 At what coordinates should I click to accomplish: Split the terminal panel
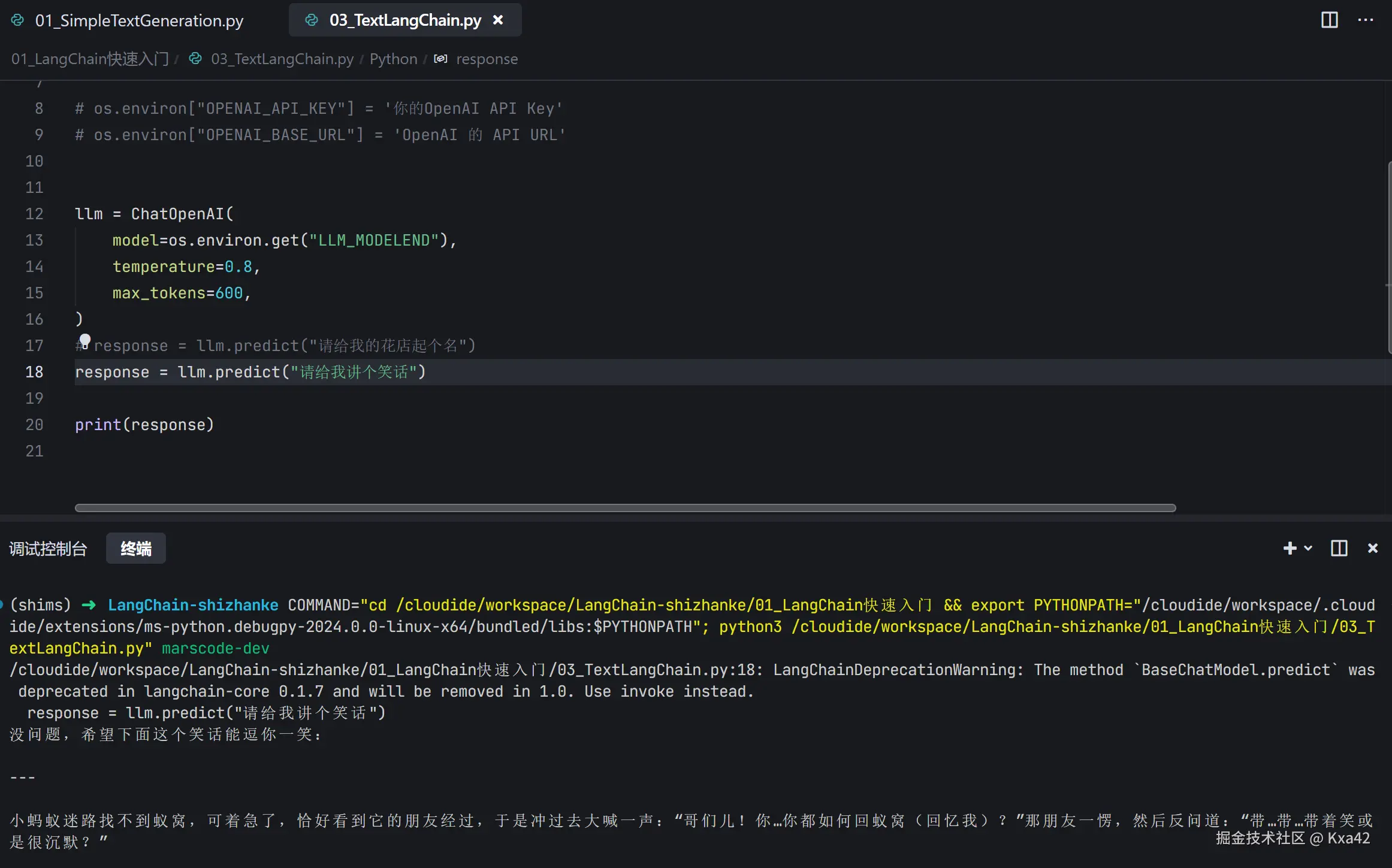[x=1339, y=548]
